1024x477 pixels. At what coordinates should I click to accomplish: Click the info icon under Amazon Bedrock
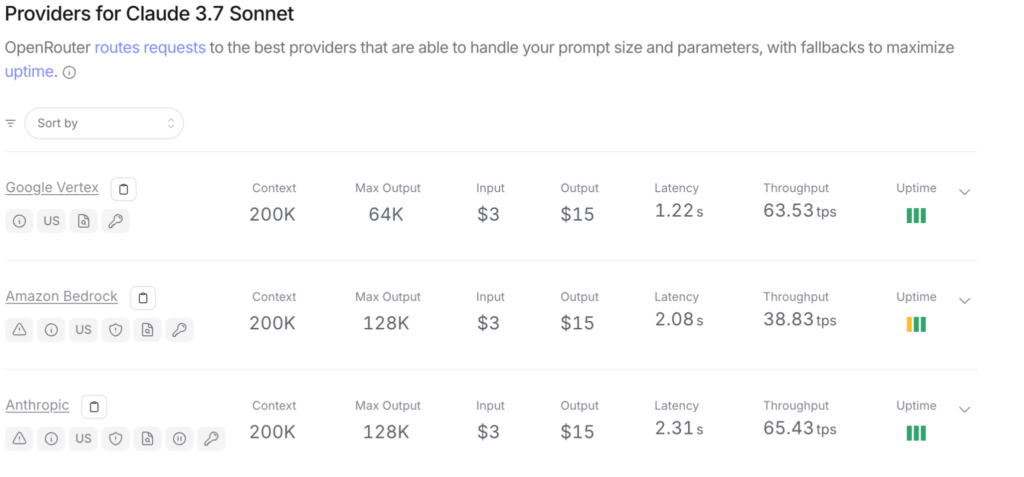[x=52, y=330]
